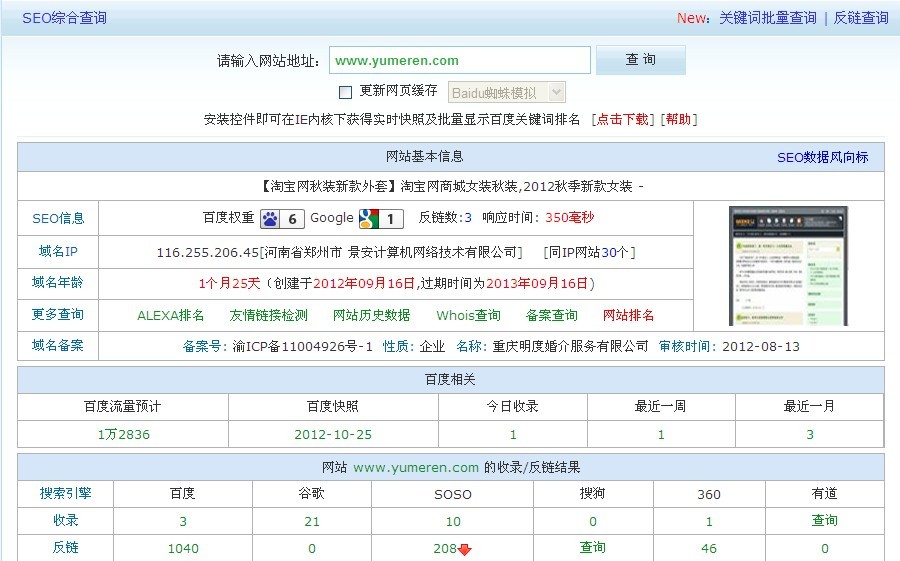The height and width of the screenshot is (561, 900).
Task: Click the 百度快照 date 2012-10-25
Action: (x=333, y=435)
